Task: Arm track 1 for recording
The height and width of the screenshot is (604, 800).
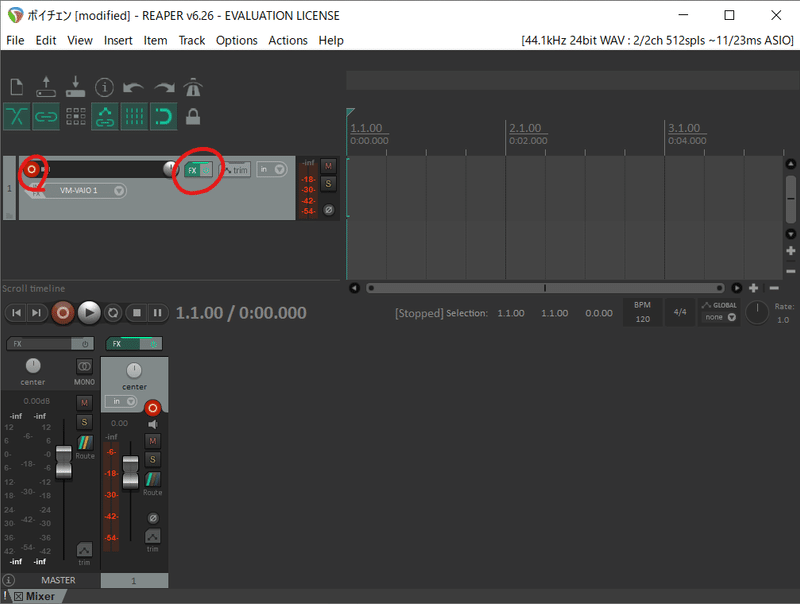Action: (x=32, y=169)
